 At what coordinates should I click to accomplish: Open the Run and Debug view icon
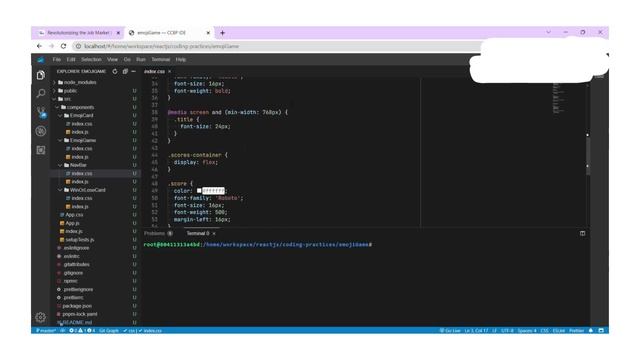[x=40, y=131]
